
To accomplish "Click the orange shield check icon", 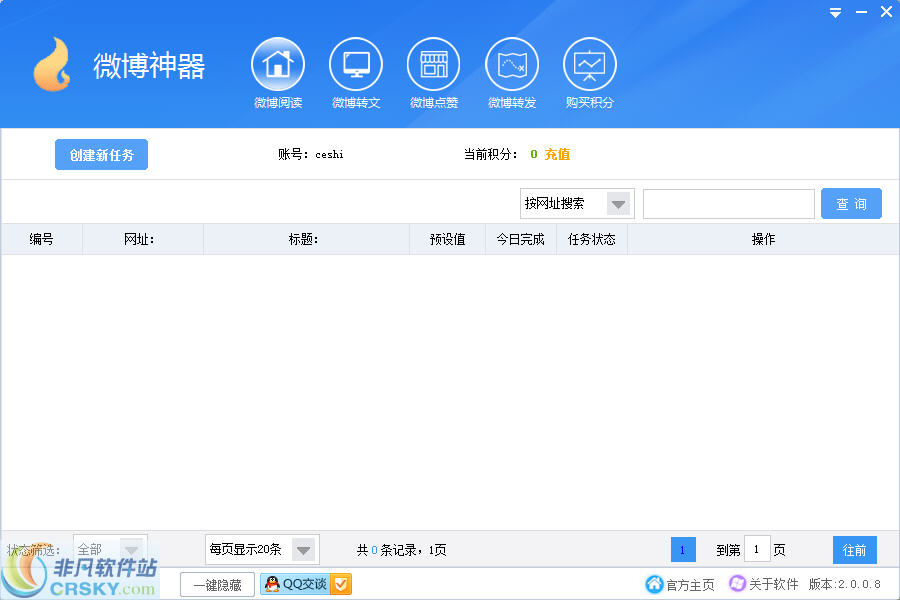I will pos(341,584).
